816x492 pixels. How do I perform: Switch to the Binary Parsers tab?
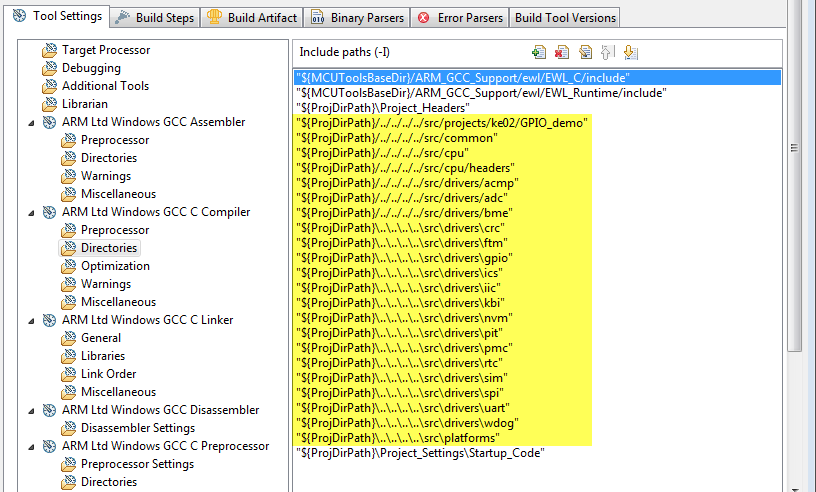point(357,18)
